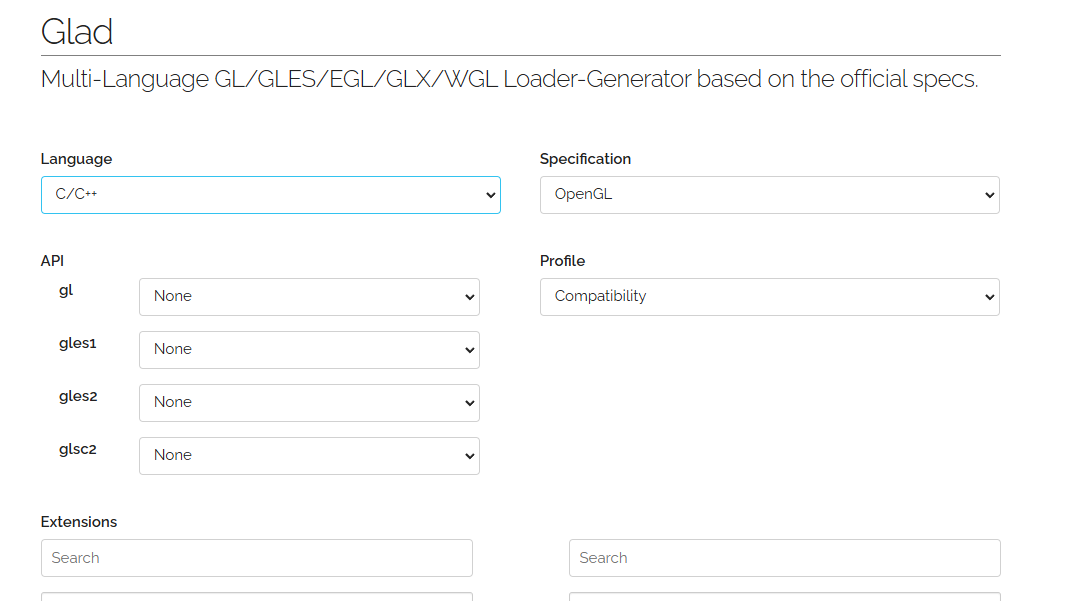The width and height of the screenshot is (1084, 601).
Task: Expand the Profile dropdown showing Compatibility
Action: [769, 297]
